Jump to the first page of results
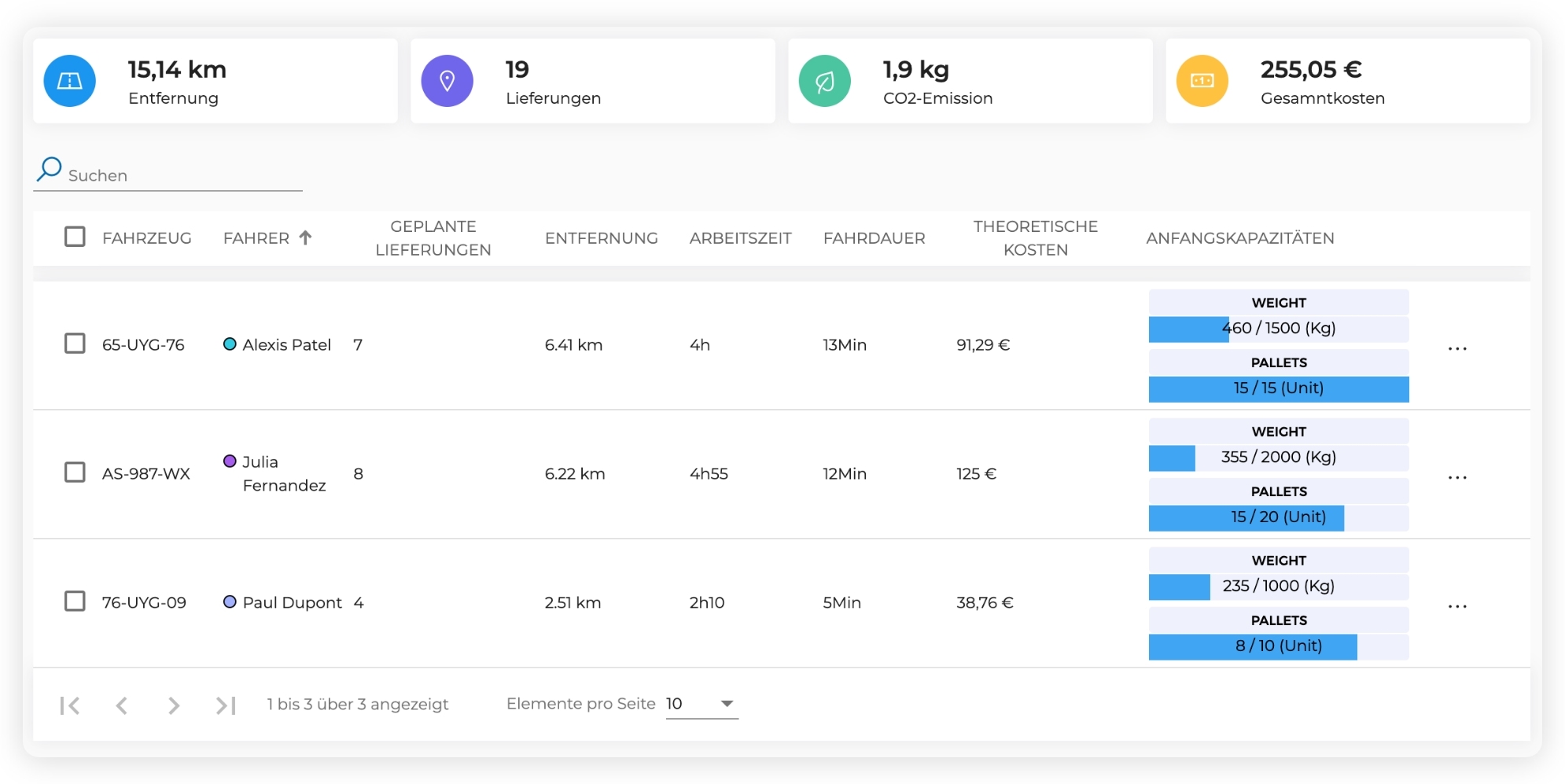1565x784 pixels. (x=70, y=705)
